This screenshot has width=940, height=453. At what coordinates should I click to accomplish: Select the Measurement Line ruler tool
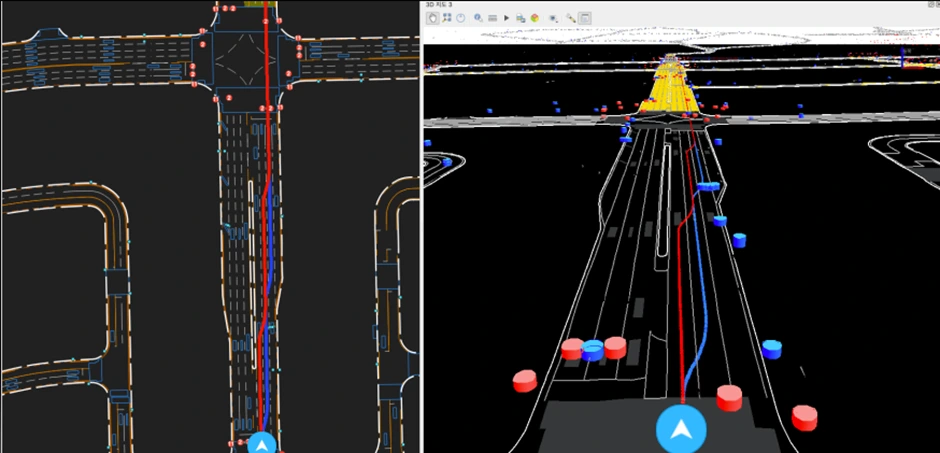pyautogui.click(x=492, y=18)
